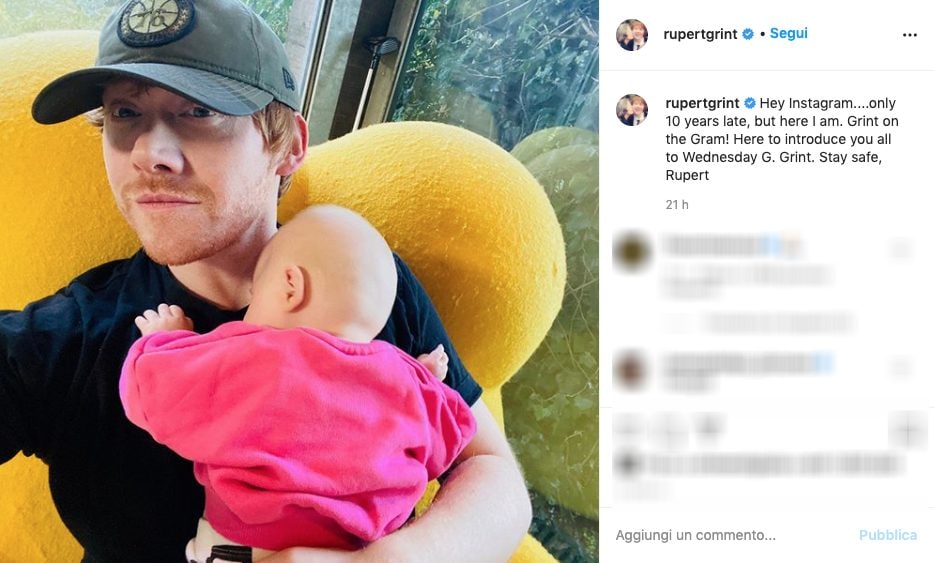Click the blurred bookmark icon at right
934x563 pixels.
(907, 429)
